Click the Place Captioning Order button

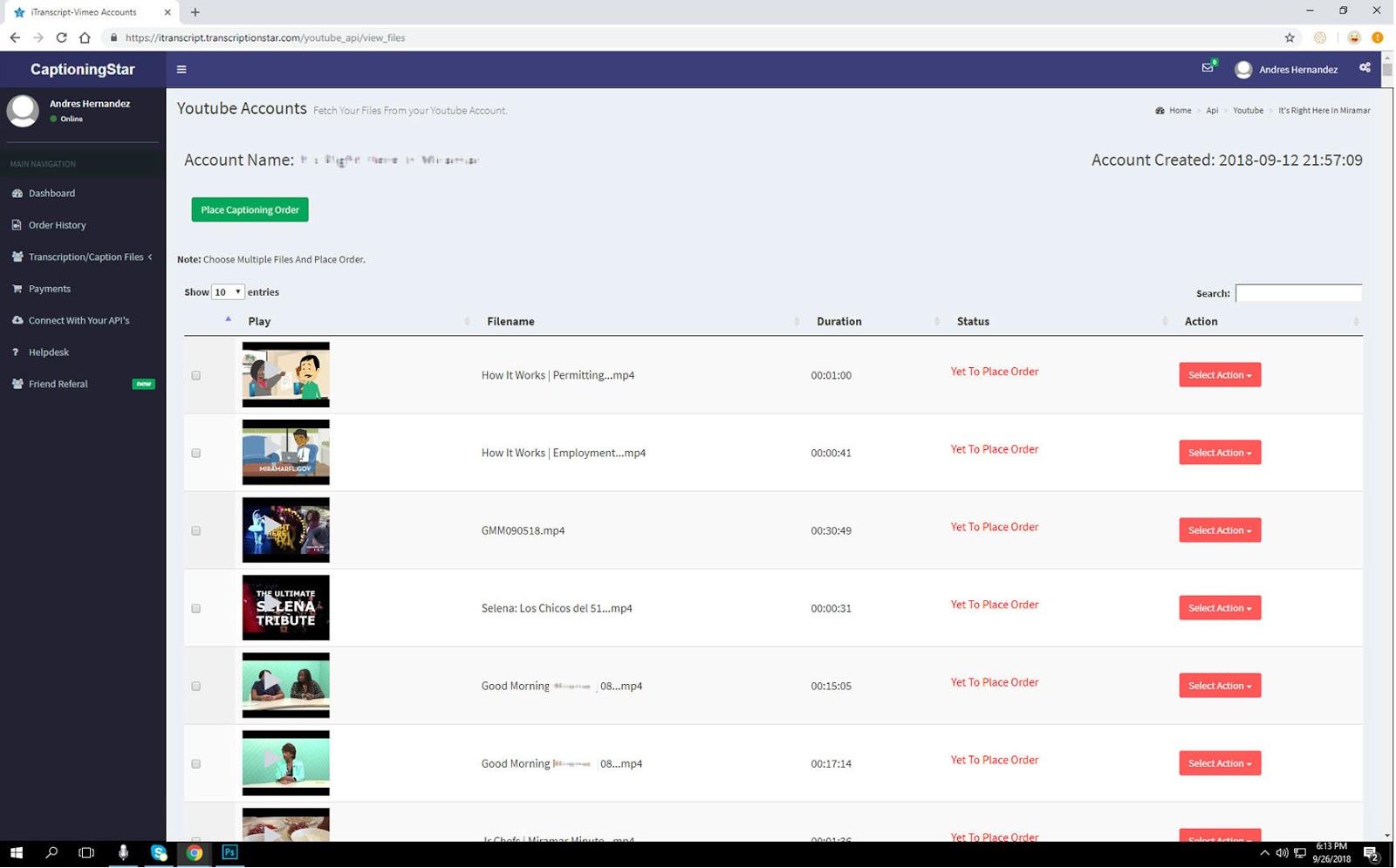coord(250,210)
